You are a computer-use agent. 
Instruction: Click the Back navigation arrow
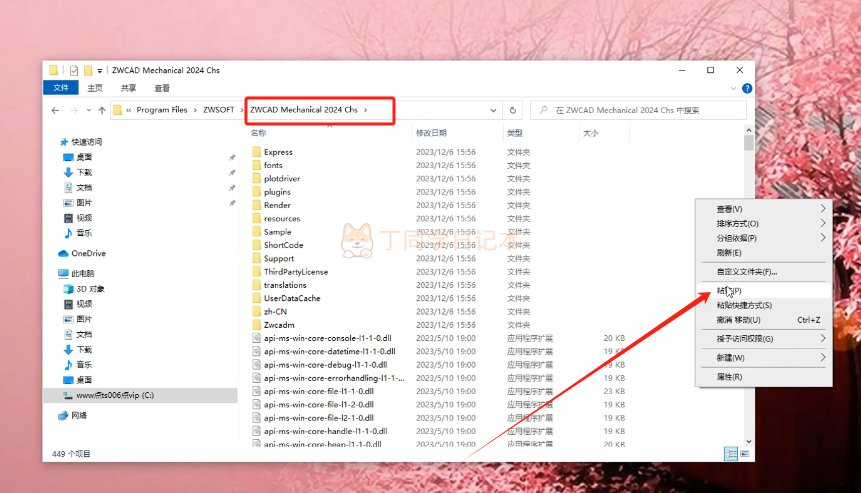[55, 110]
